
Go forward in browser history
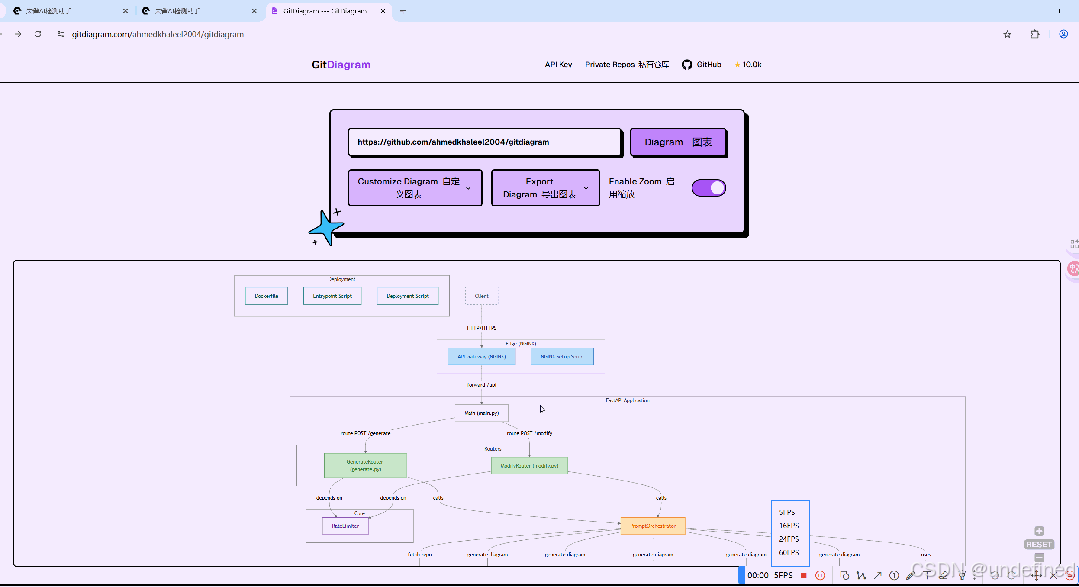pyautogui.click(x=18, y=34)
